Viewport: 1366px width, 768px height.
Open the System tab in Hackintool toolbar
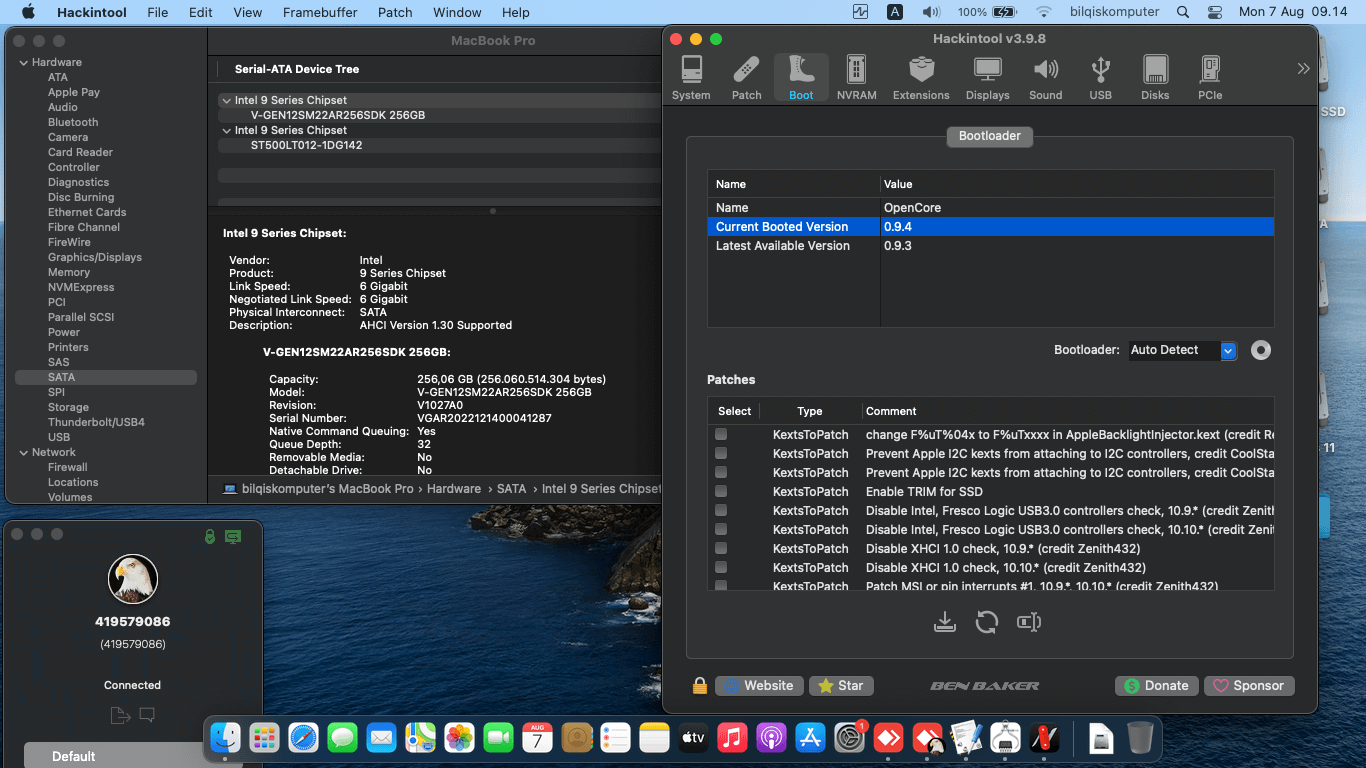point(691,78)
